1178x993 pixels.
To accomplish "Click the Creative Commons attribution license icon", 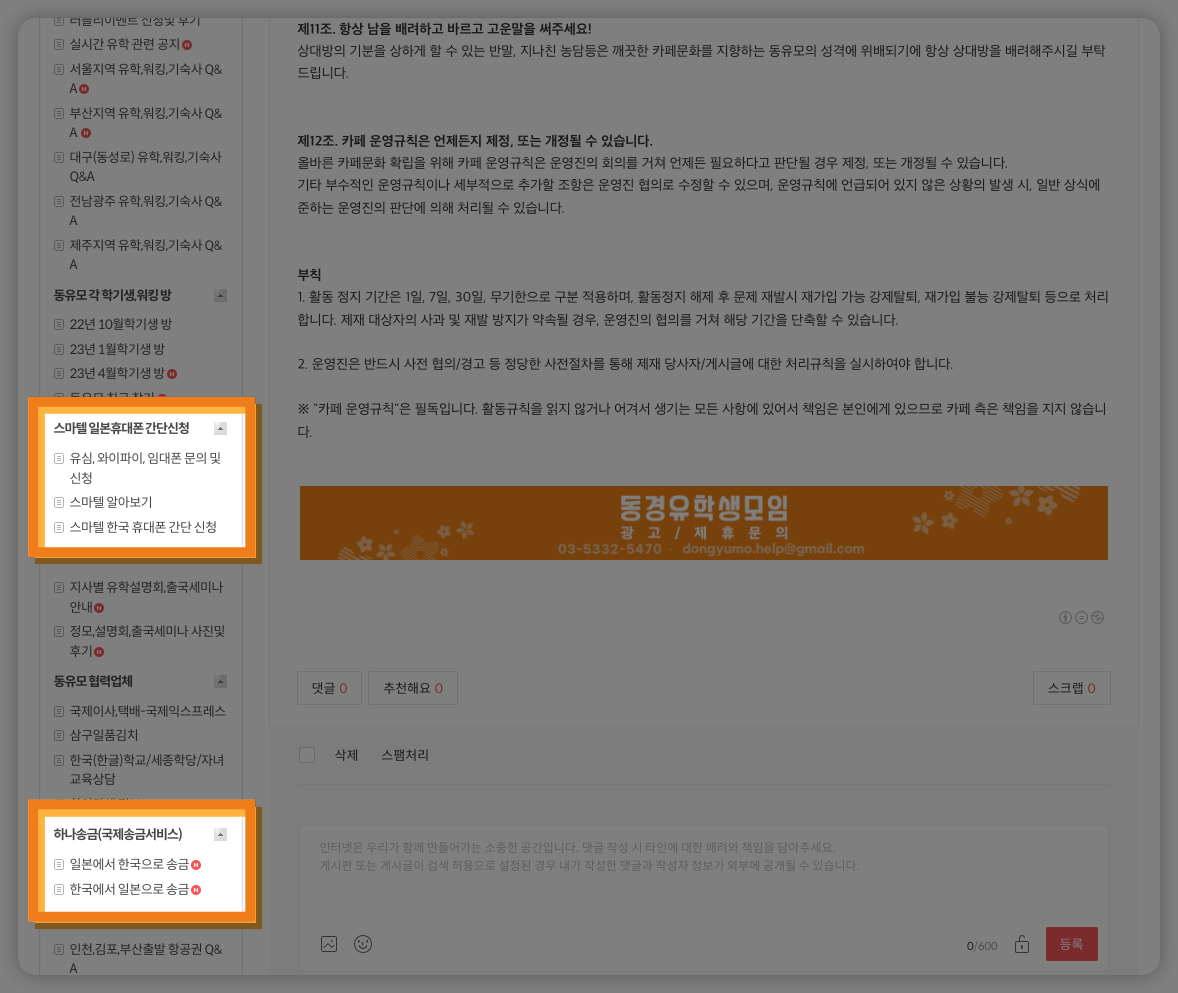I will [1065, 617].
